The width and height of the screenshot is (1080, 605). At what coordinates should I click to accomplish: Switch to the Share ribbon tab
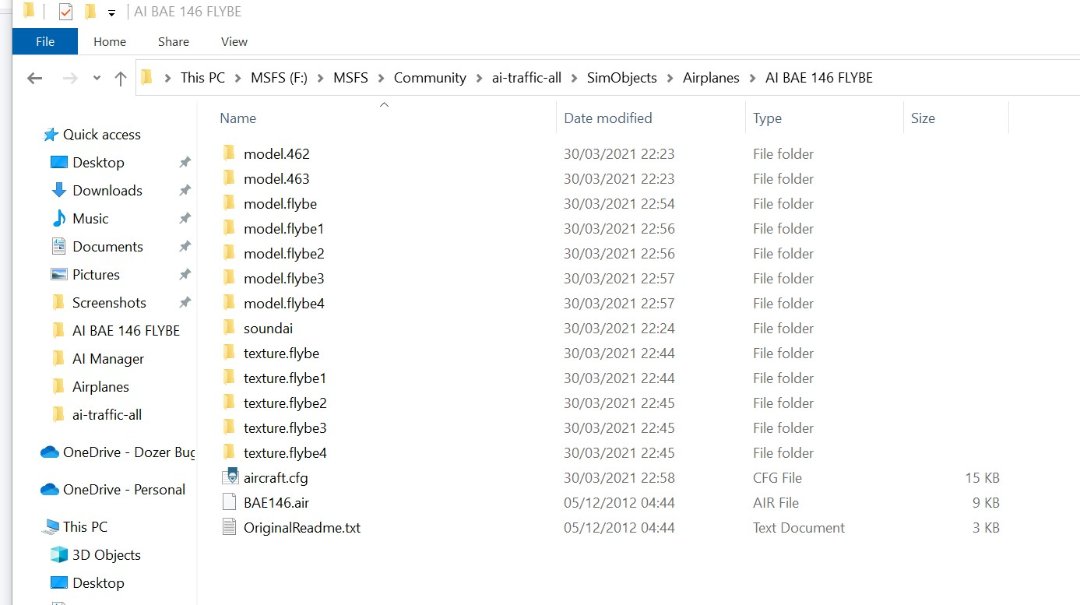coord(174,41)
